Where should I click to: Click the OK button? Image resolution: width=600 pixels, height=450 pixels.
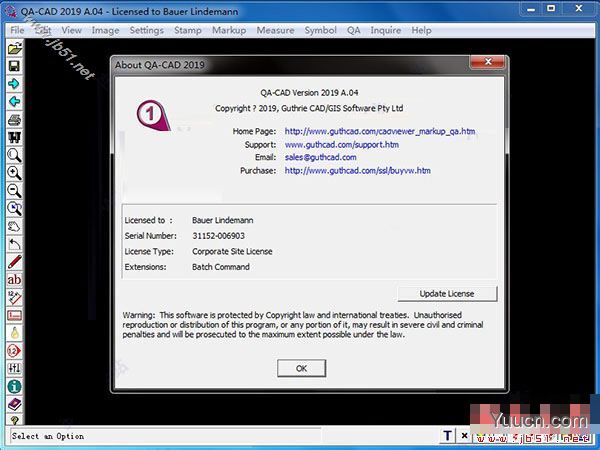tap(302, 368)
